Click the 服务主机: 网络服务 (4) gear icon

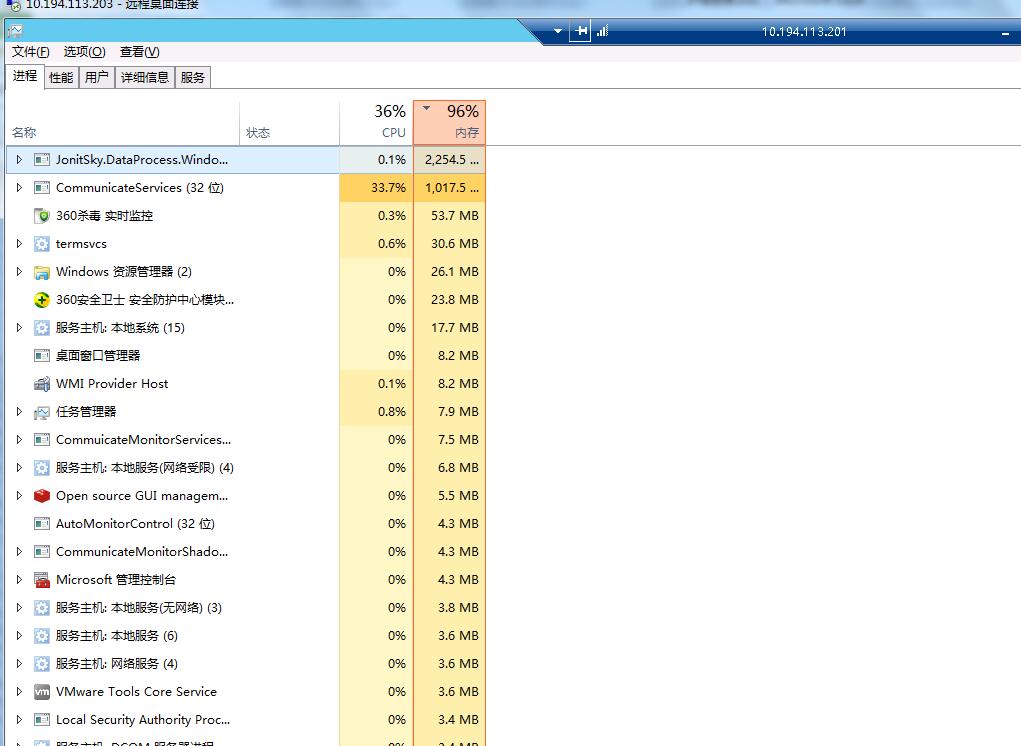pos(42,663)
